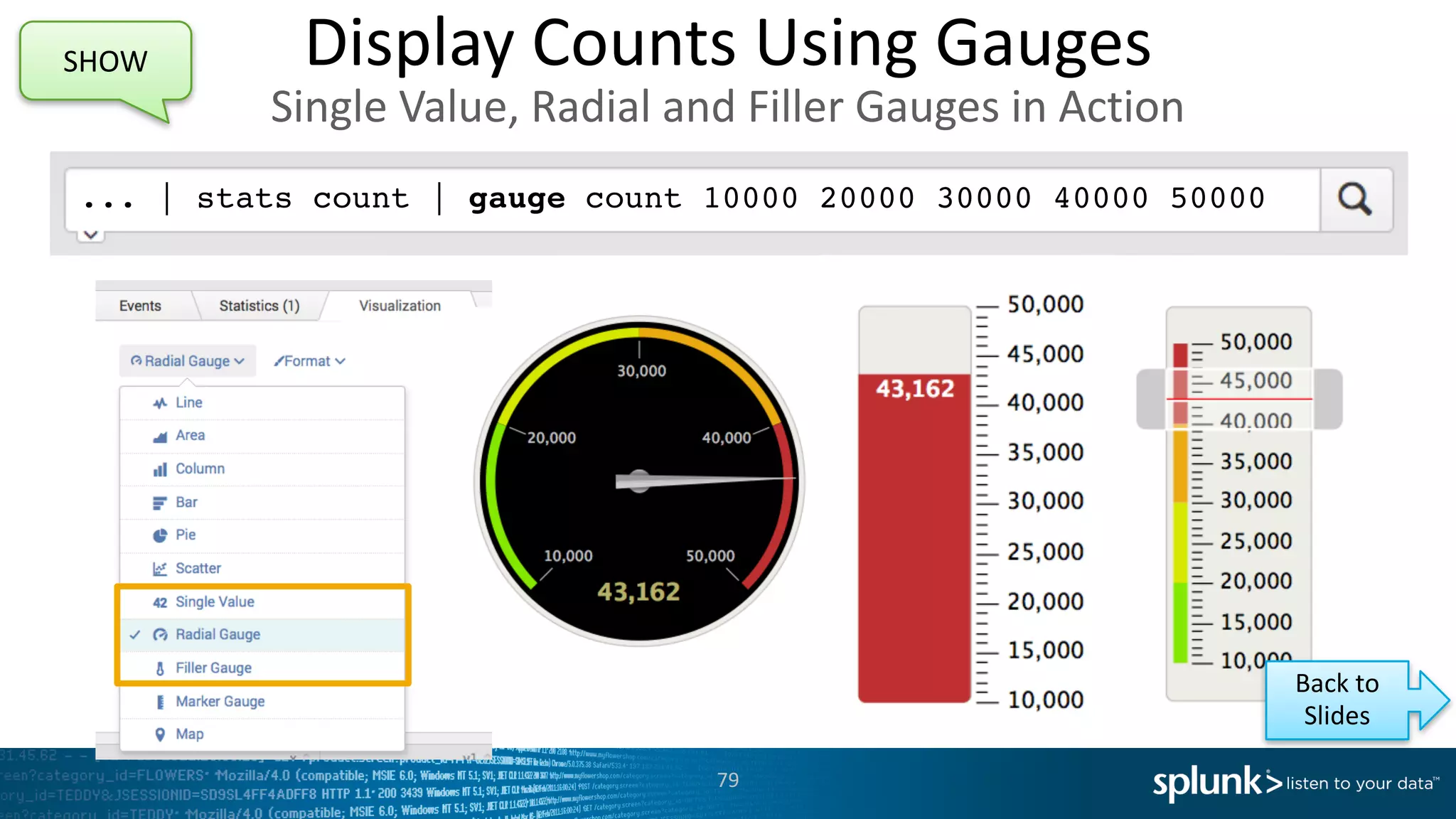
Task: Select the Marker Gauge menu entry
Action: [262, 702]
